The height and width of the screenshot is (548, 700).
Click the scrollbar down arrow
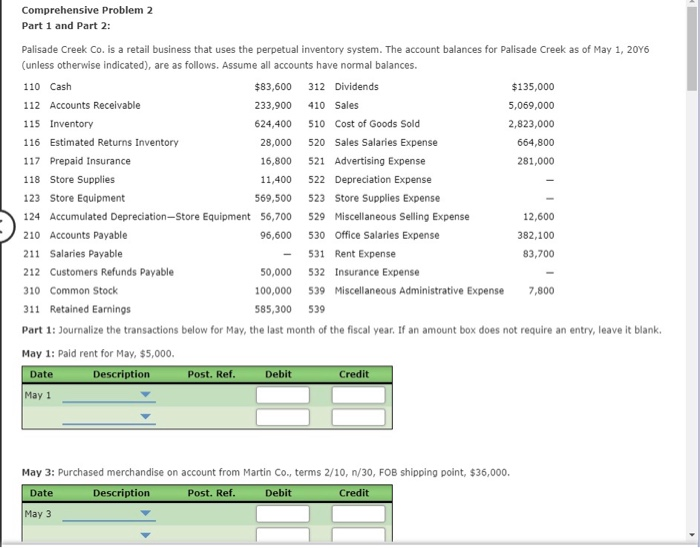pyautogui.click(x=692, y=535)
